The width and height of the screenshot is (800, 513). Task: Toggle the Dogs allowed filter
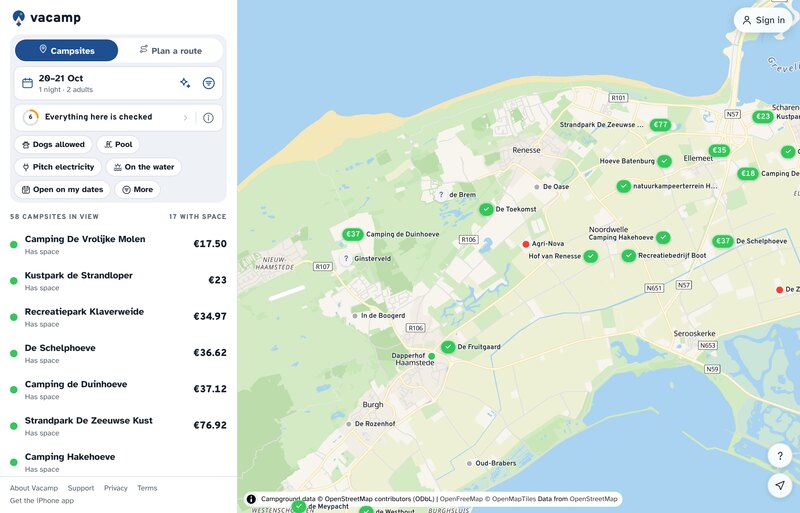(53, 144)
